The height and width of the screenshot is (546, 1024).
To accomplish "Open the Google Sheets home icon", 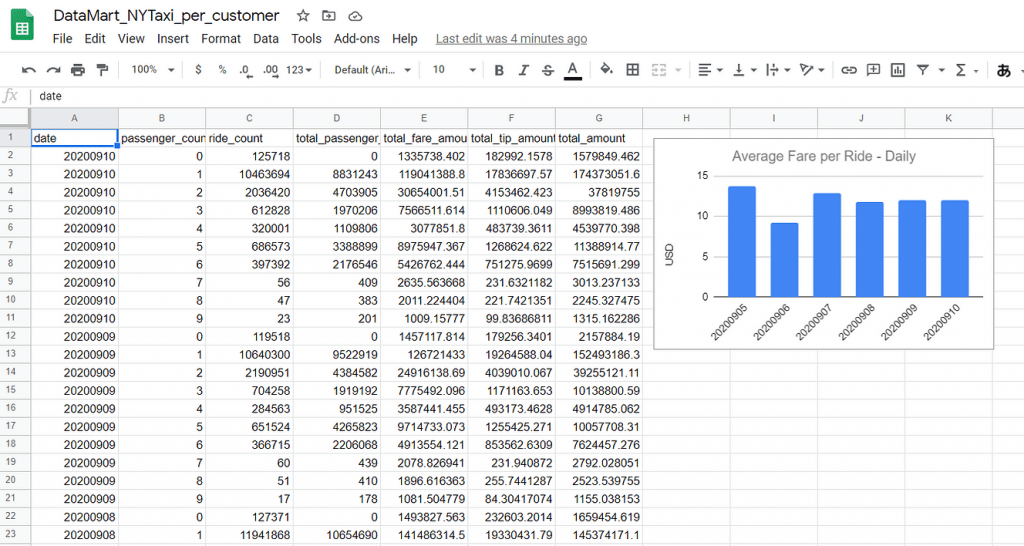I will click(22, 25).
